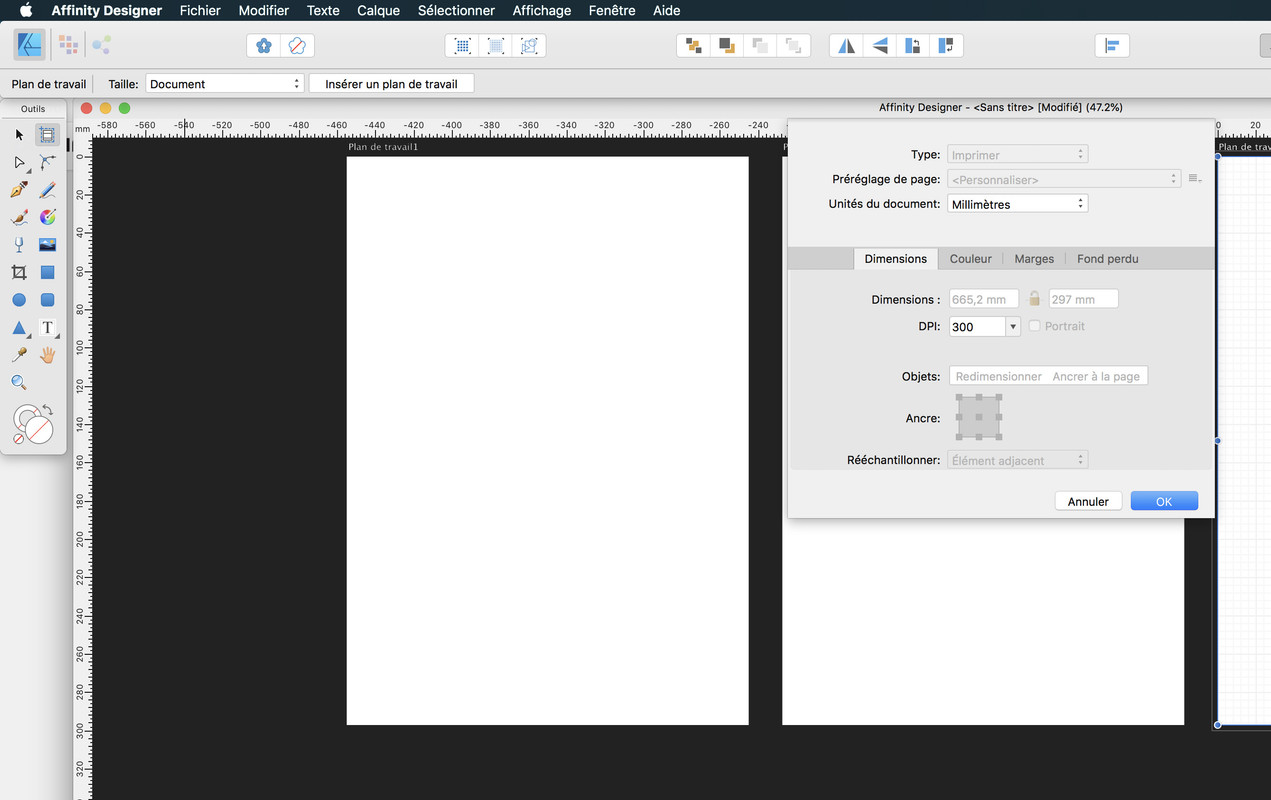
Task: Open the Taille Document dropdown
Action: [225, 84]
